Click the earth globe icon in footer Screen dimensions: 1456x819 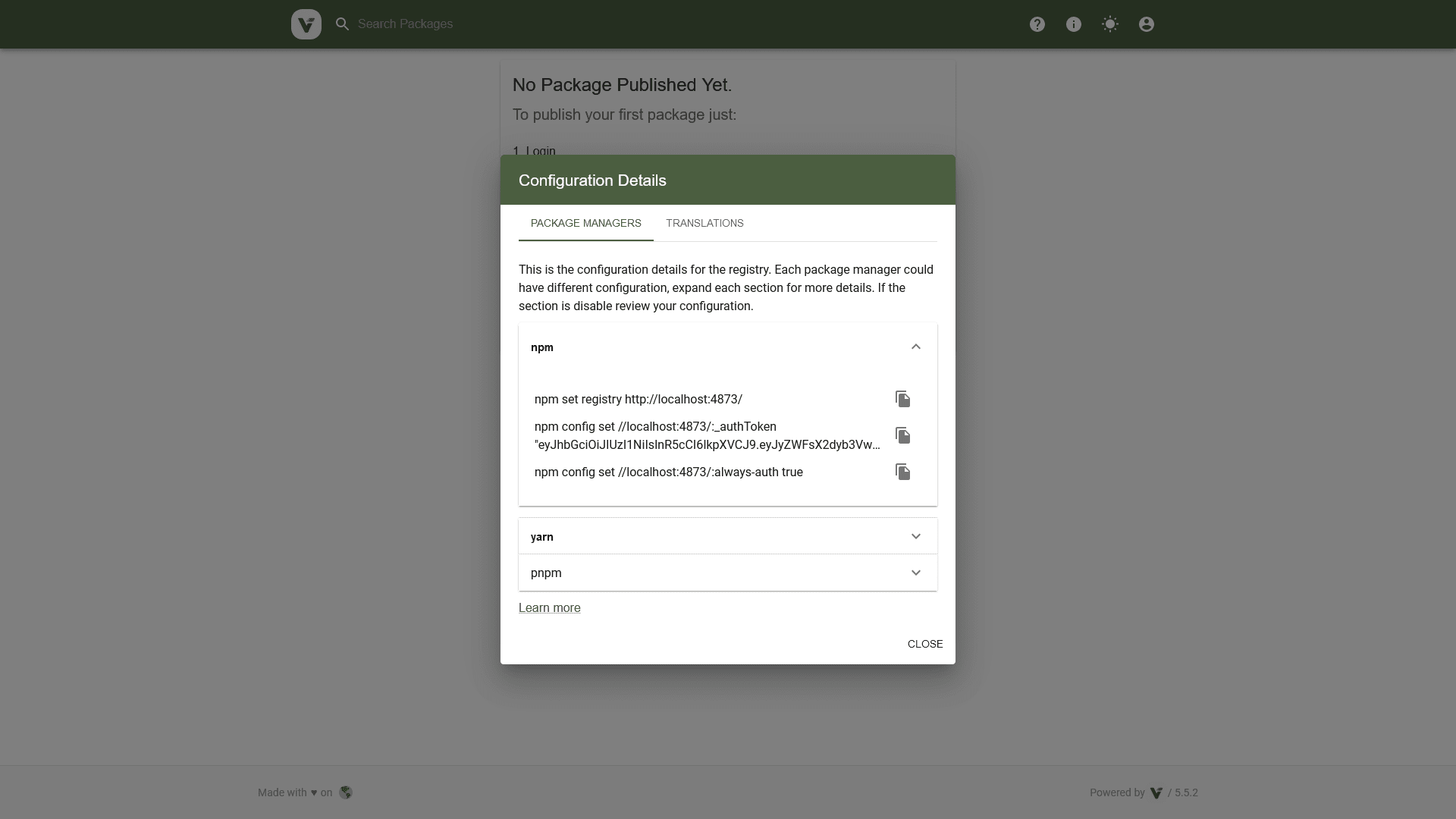(x=346, y=792)
